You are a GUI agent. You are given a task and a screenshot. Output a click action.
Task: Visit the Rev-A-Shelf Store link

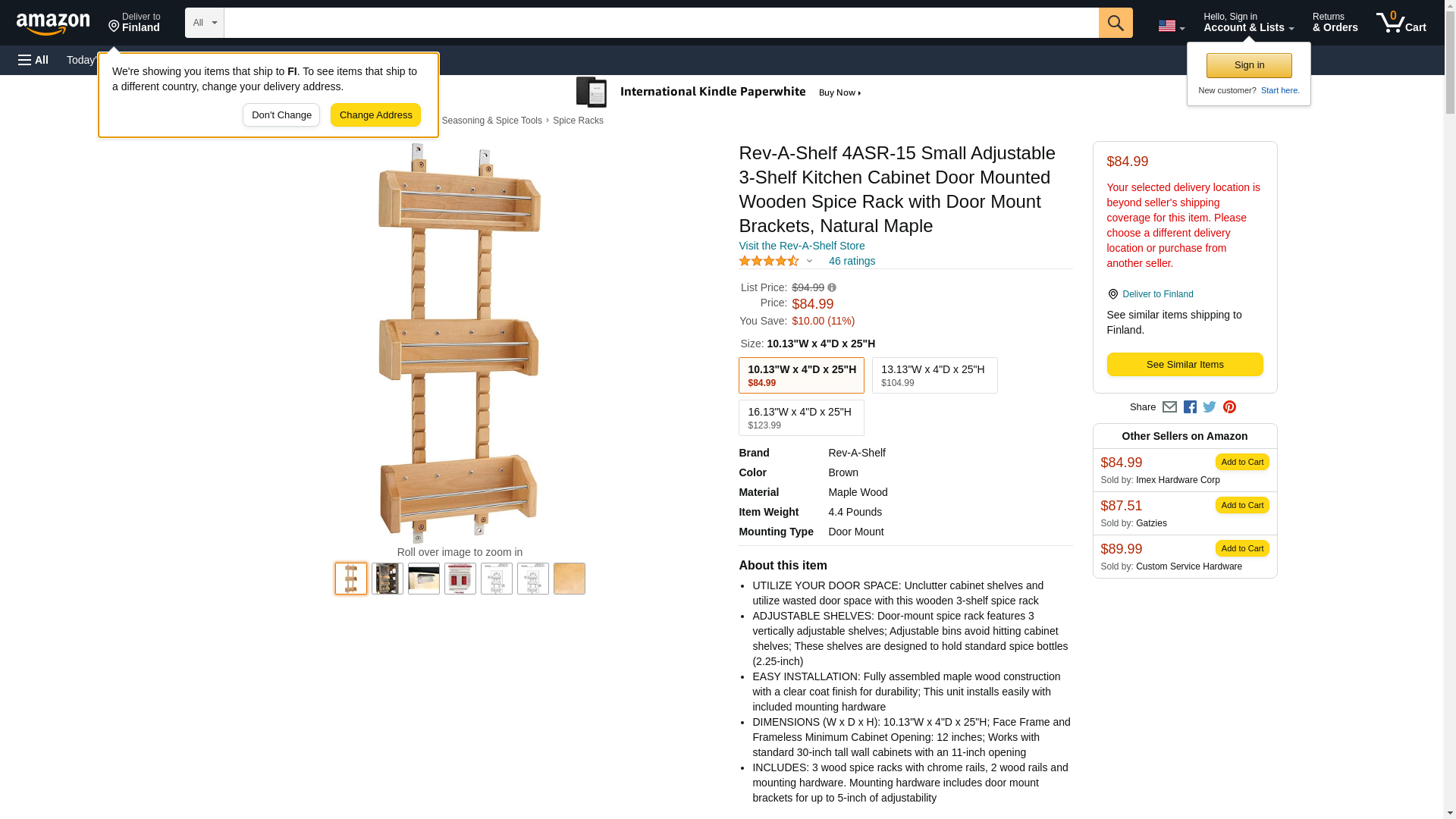coord(801,246)
